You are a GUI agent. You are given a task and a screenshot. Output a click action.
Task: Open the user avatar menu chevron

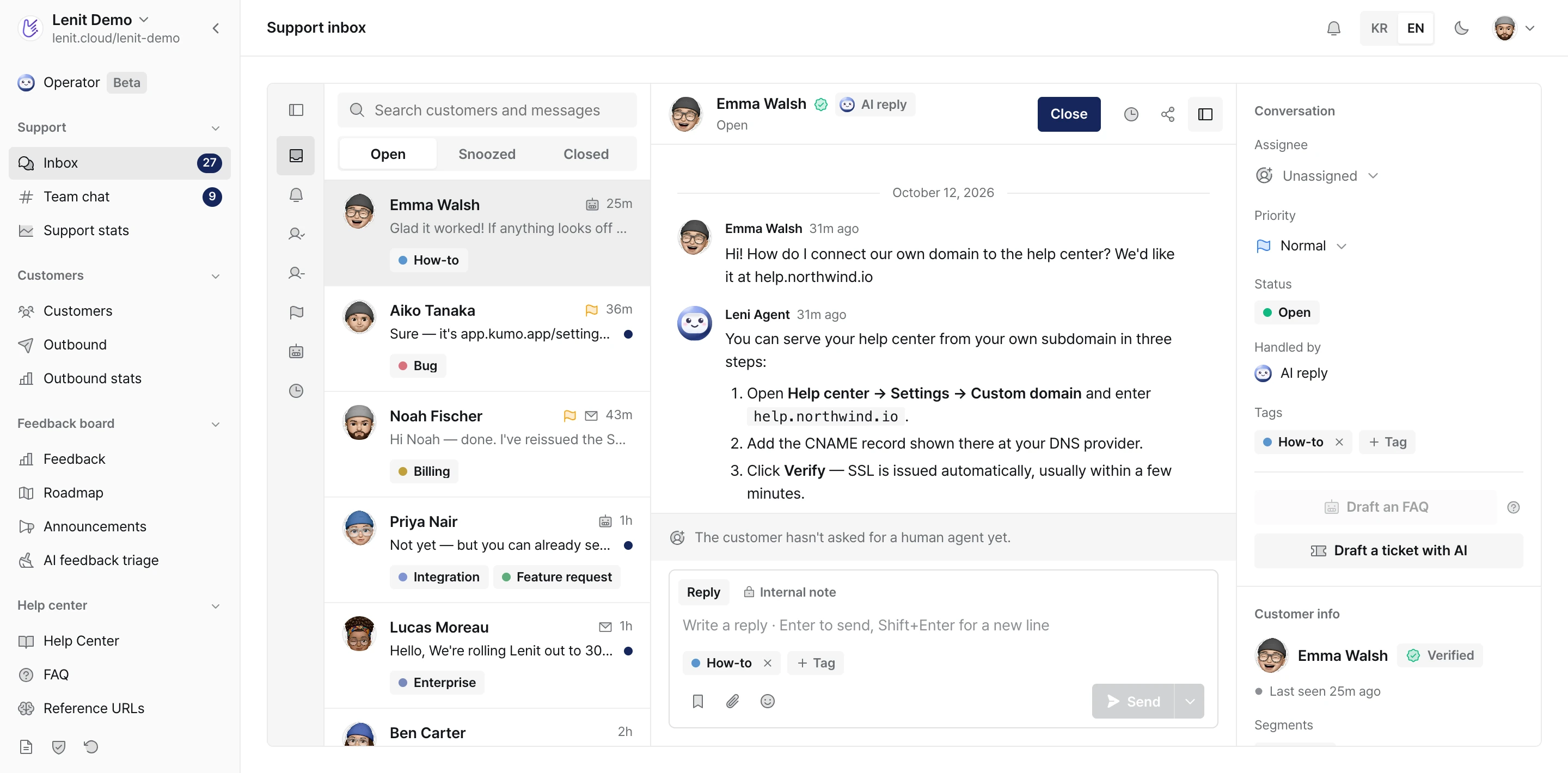point(1529,28)
